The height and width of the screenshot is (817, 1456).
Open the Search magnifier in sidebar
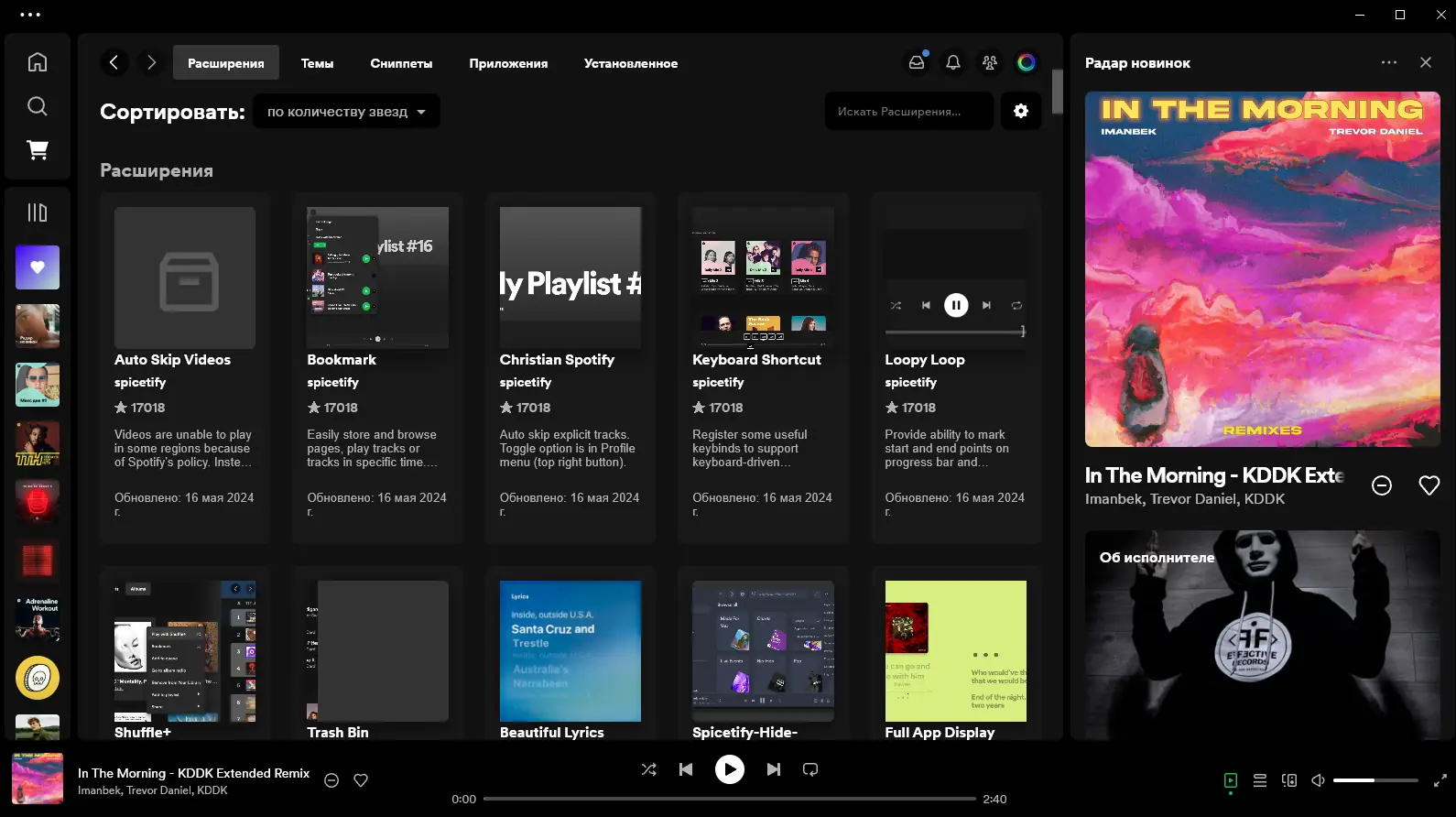[38, 106]
